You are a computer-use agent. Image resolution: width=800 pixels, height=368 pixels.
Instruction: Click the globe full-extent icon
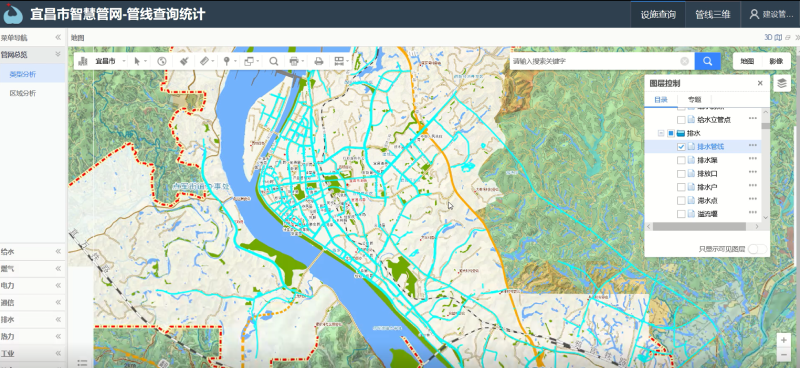162,61
